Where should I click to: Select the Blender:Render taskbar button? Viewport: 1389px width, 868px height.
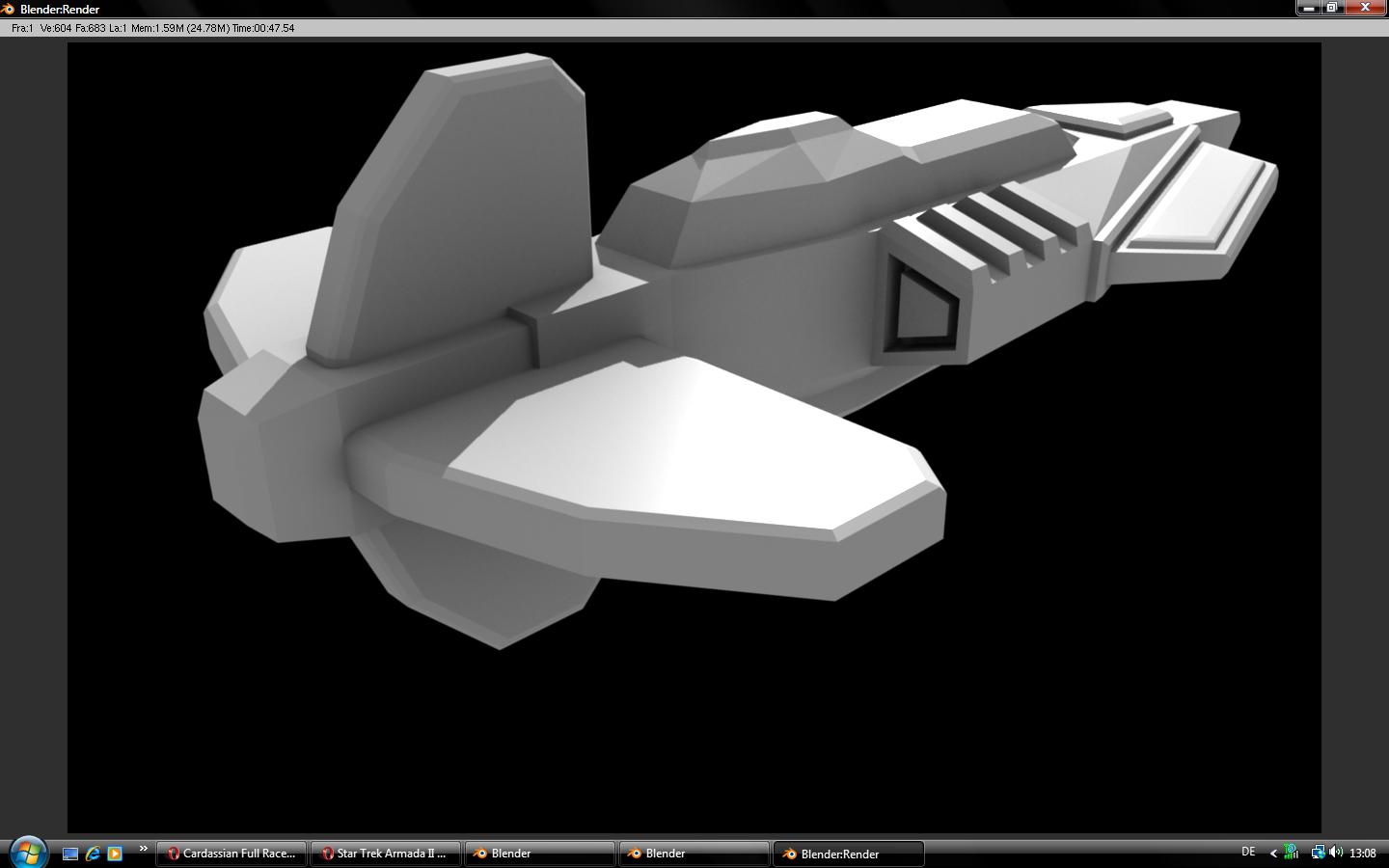click(x=848, y=854)
